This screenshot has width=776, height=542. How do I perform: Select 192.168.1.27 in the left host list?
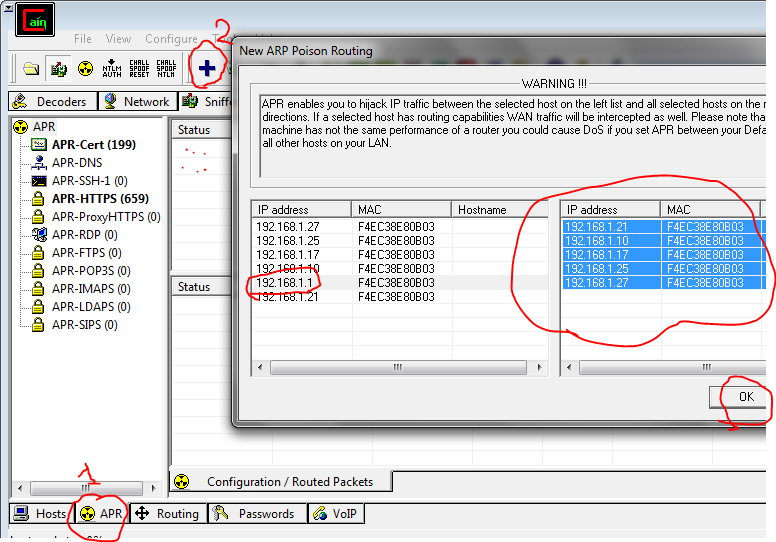(399, 227)
